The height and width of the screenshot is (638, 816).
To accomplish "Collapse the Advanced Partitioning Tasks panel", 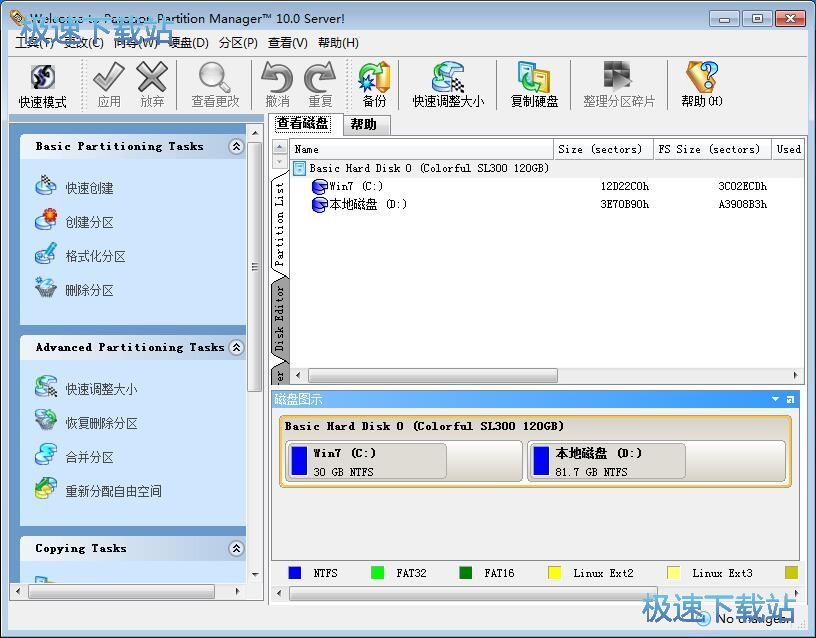I will tap(236, 347).
